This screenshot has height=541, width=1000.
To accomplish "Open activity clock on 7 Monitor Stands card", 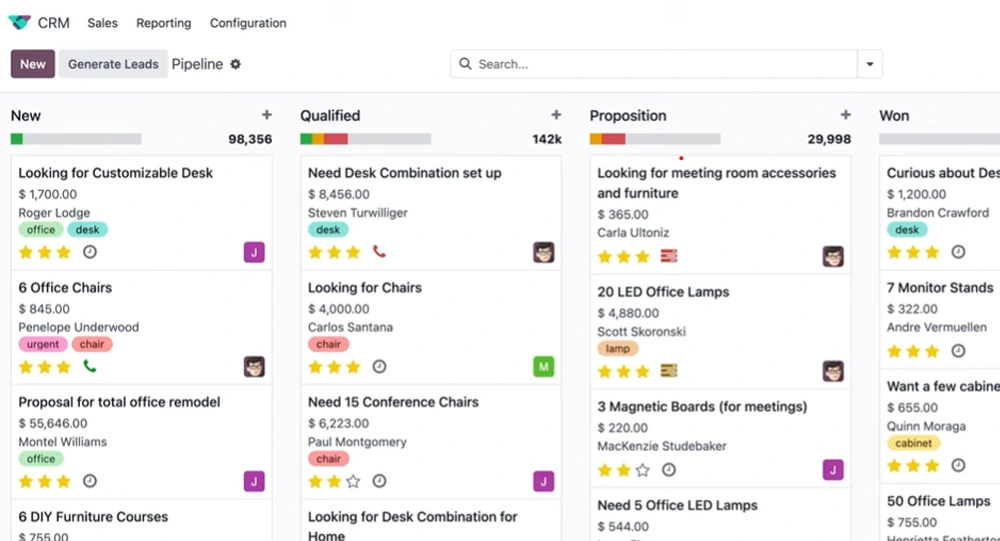I will pos(958,351).
